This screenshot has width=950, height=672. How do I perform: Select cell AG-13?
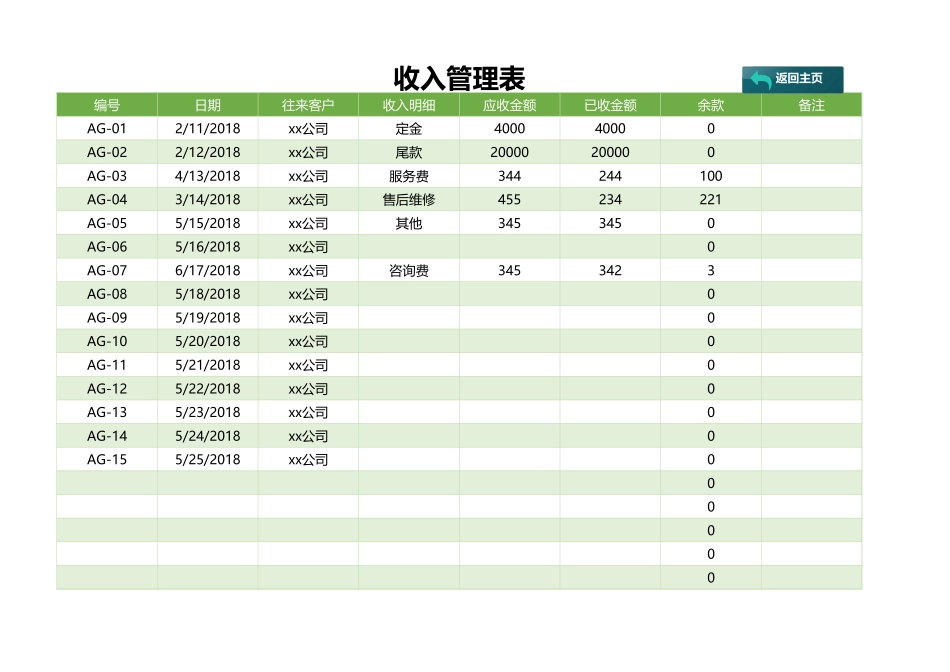[x=107, y=412]
